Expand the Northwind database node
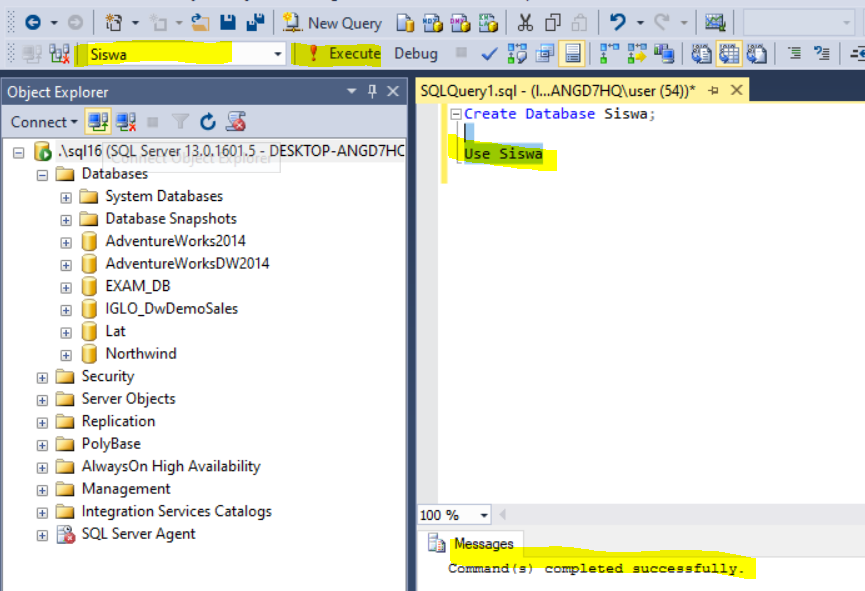 click(66, 355)
